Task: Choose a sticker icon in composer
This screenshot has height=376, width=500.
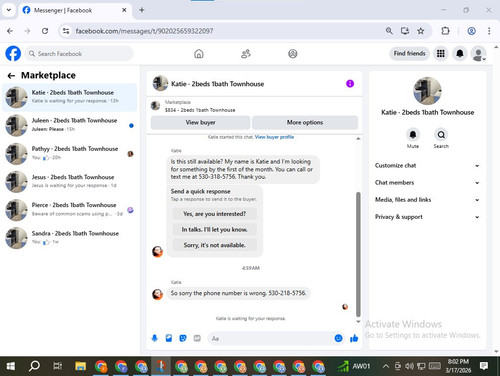Action: click(183, 338)
